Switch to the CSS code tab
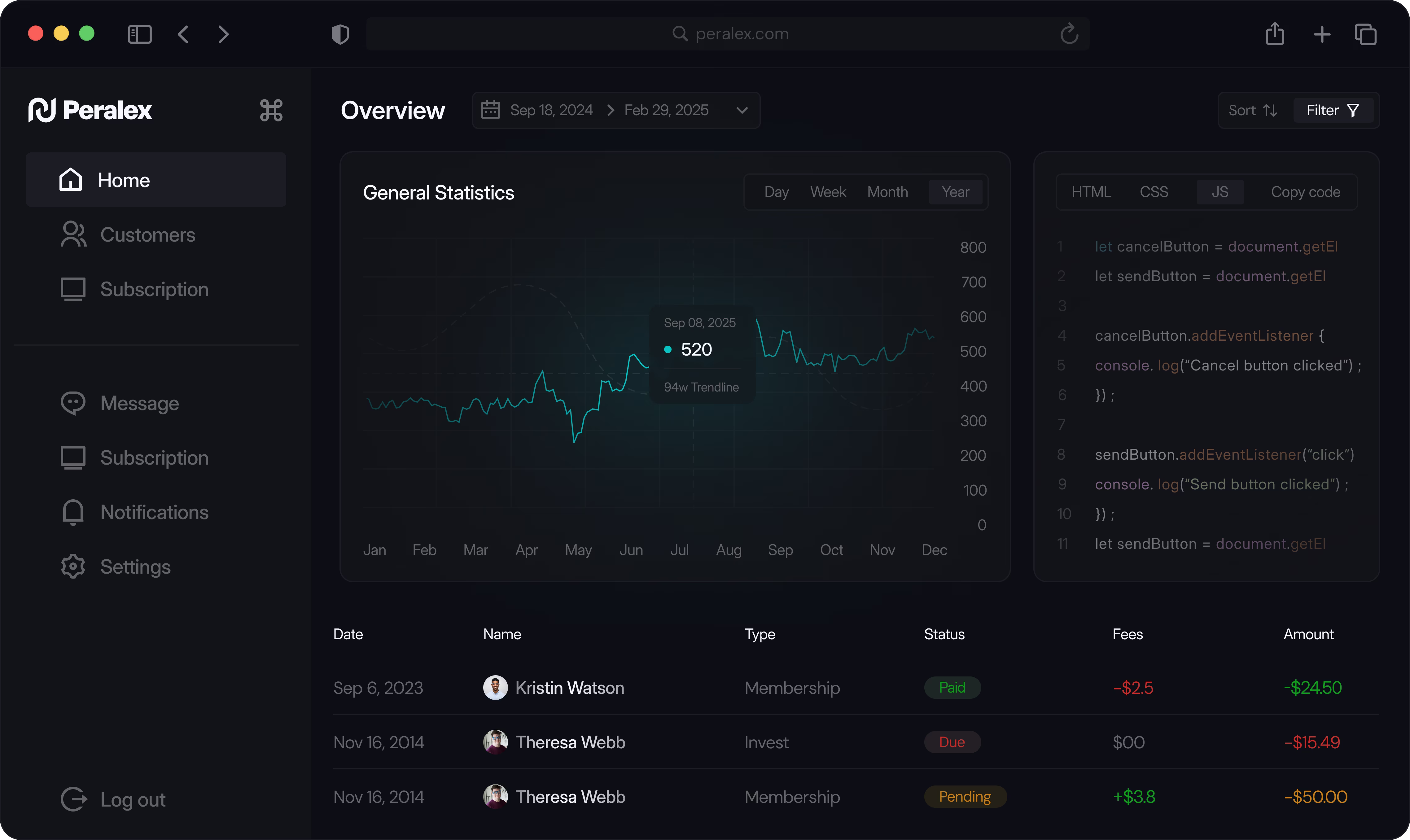Image resolution: width=1410 pixels, height=840 pixels. click(1154, 192)
